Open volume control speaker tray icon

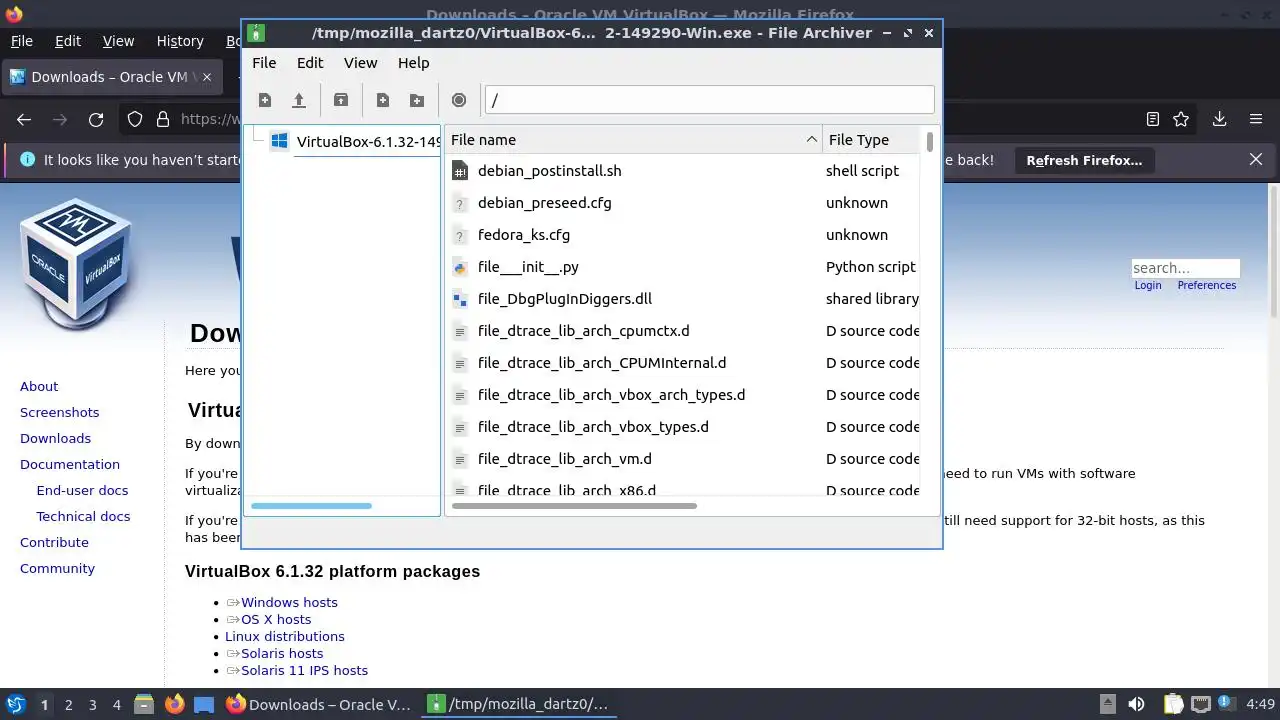click(x=1136, y=704)
